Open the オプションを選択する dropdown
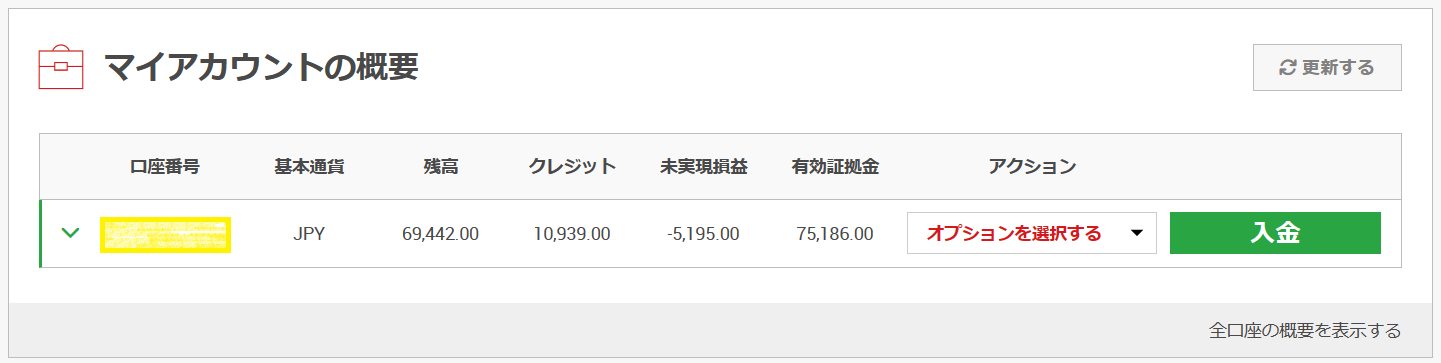 1031,233
